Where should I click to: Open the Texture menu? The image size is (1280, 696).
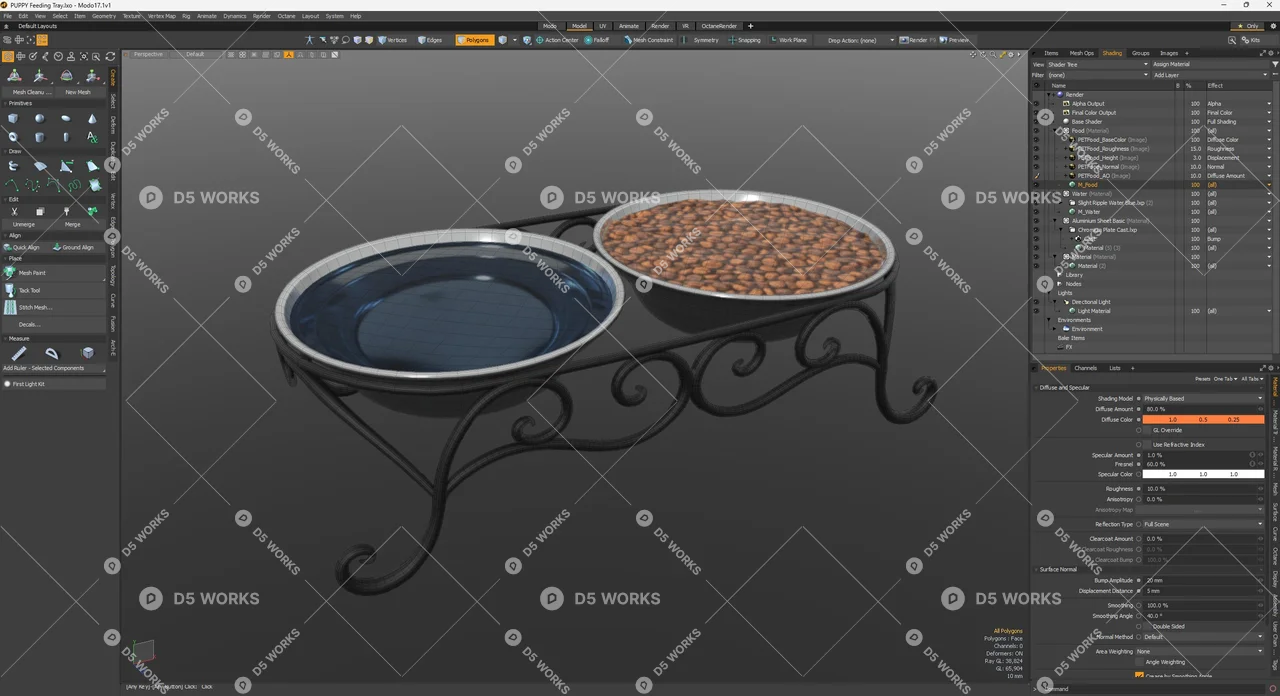[131, 16]
